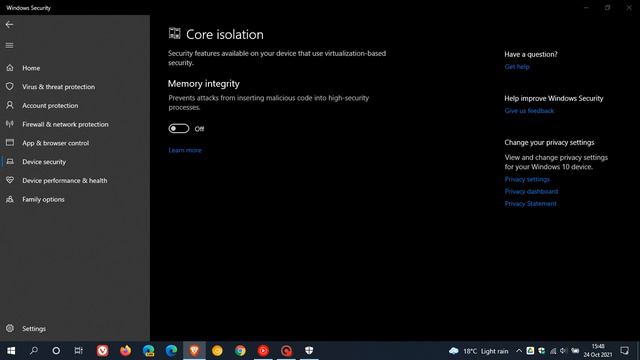Open Firewall & network protection page
Image resolution: width=640 pixels, height=360 pixels.
(75, 124)
